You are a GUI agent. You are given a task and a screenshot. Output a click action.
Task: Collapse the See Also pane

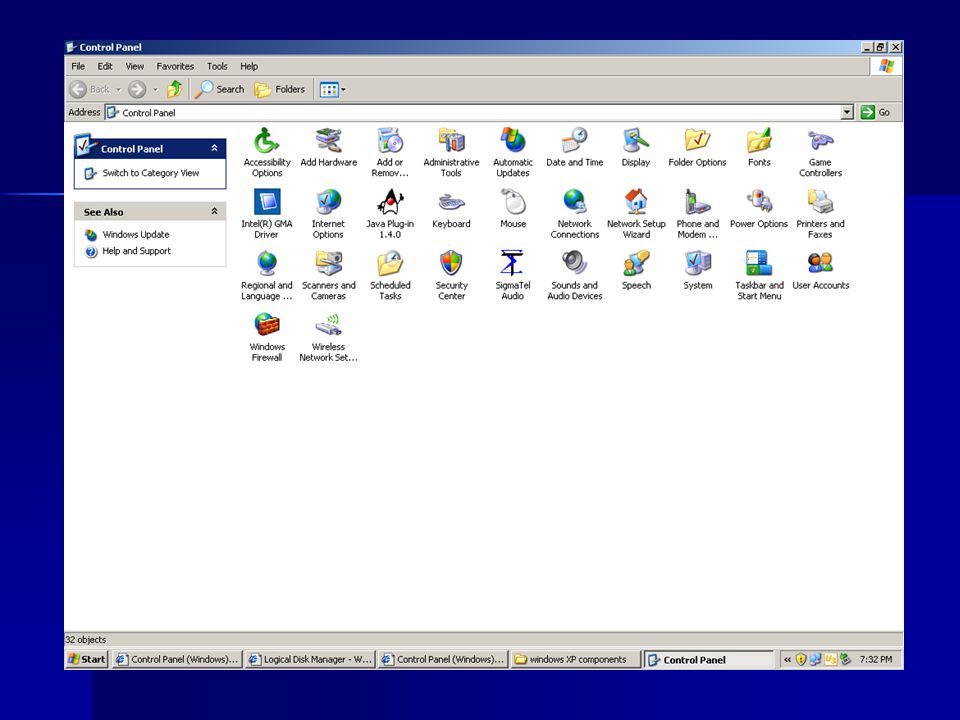[214, 211]
